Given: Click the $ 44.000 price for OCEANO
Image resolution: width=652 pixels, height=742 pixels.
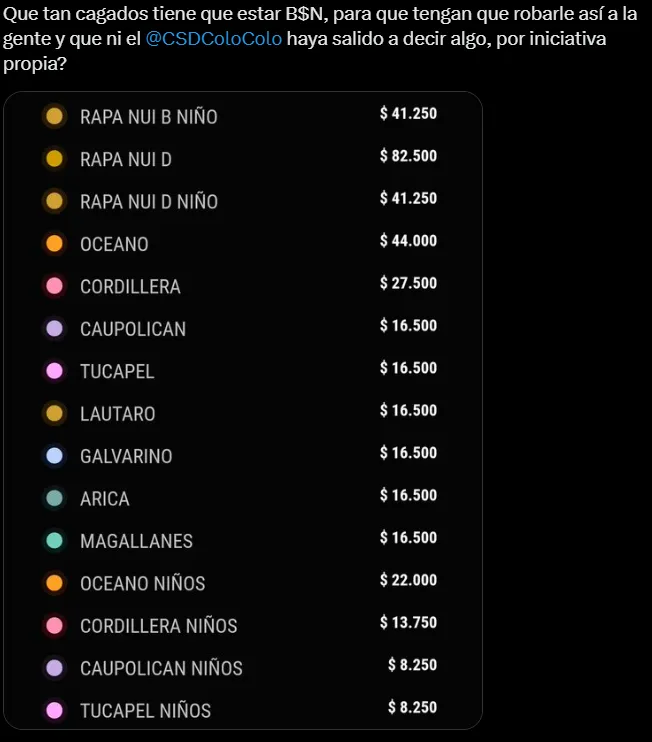Looking at the screenshot, I should coord(408,241).
